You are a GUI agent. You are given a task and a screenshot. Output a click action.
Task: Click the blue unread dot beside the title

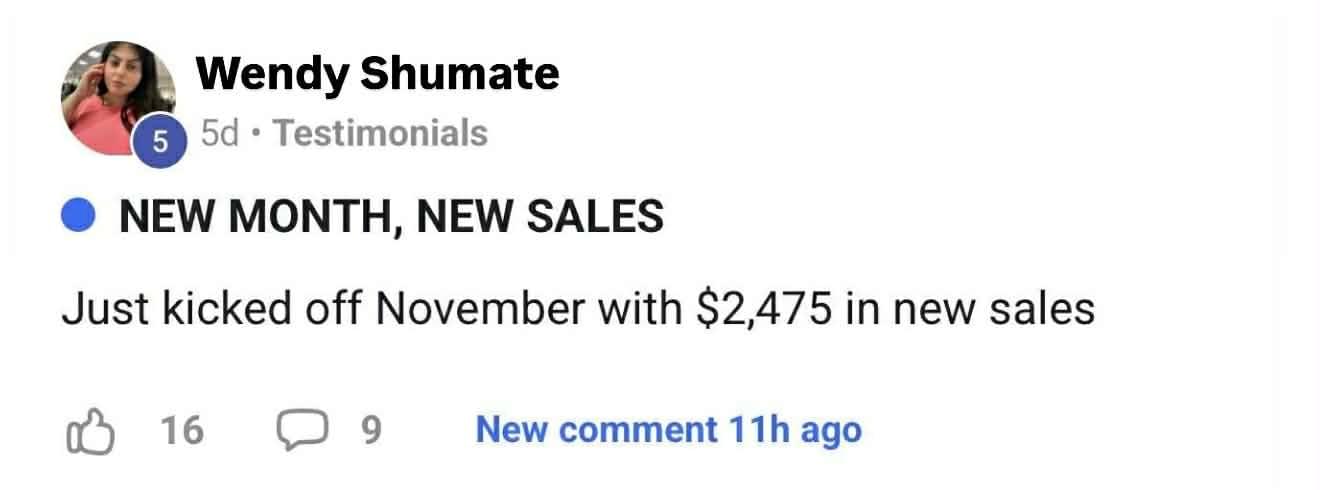pyautogui.click(x=79, y=217)
